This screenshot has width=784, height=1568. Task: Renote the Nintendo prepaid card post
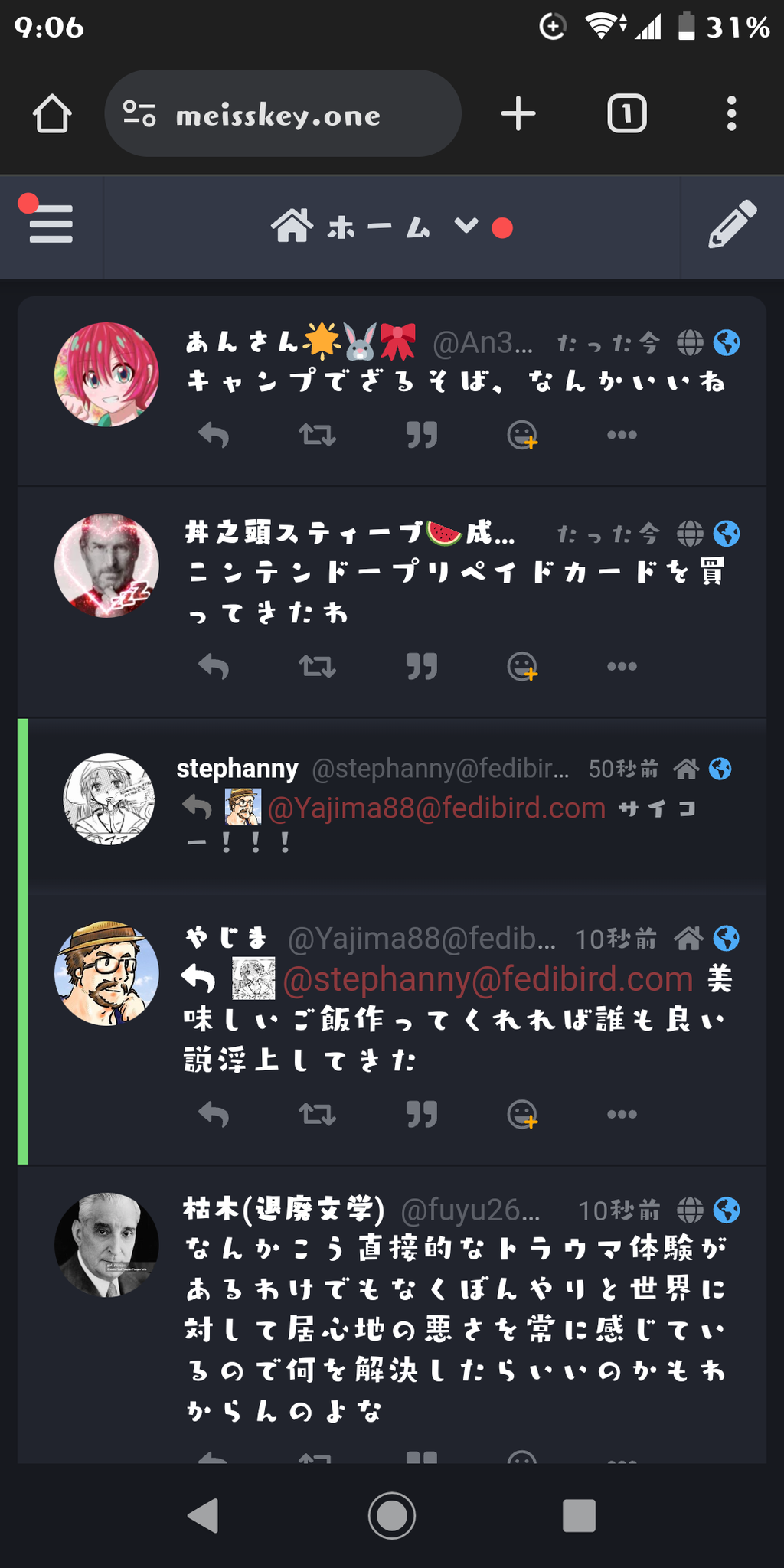[317, 666]
